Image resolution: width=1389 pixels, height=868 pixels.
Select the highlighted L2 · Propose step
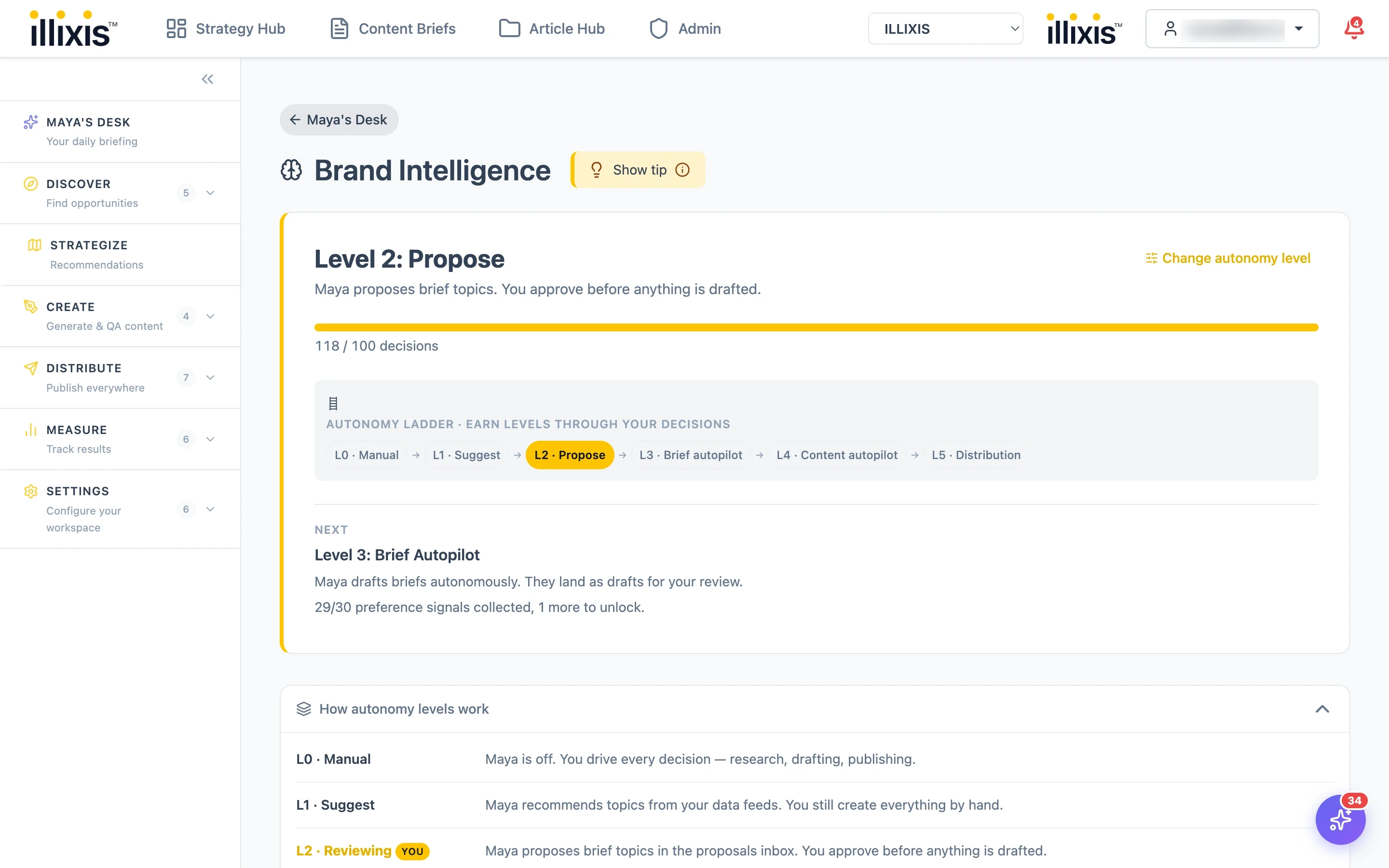(570, 455)
